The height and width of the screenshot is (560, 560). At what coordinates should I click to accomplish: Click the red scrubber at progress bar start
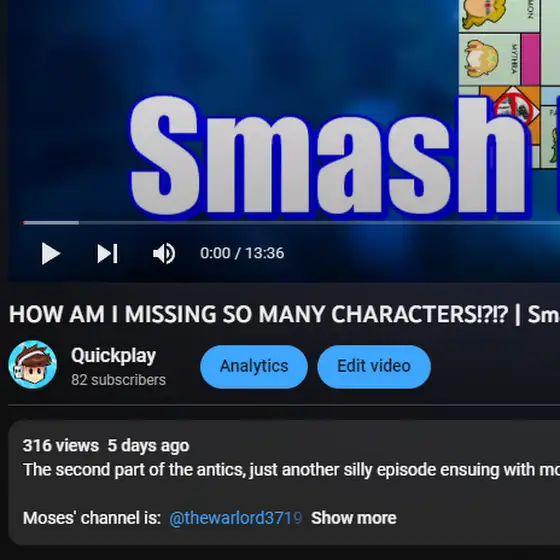(24, 223)
